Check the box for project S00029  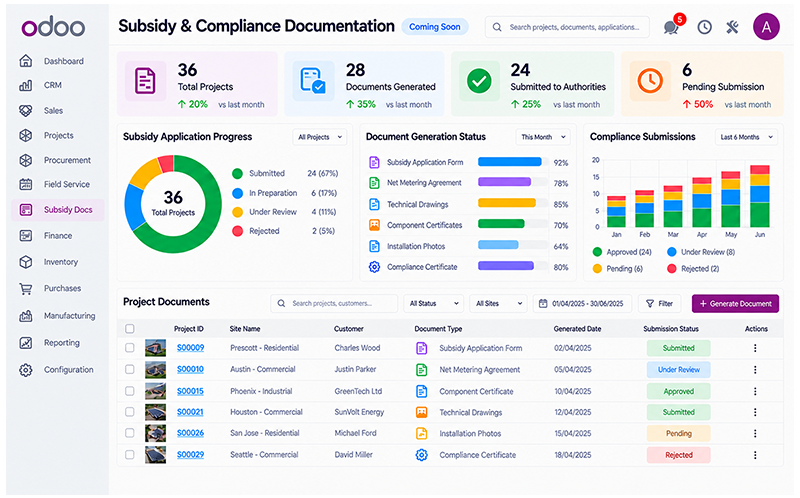130,454
